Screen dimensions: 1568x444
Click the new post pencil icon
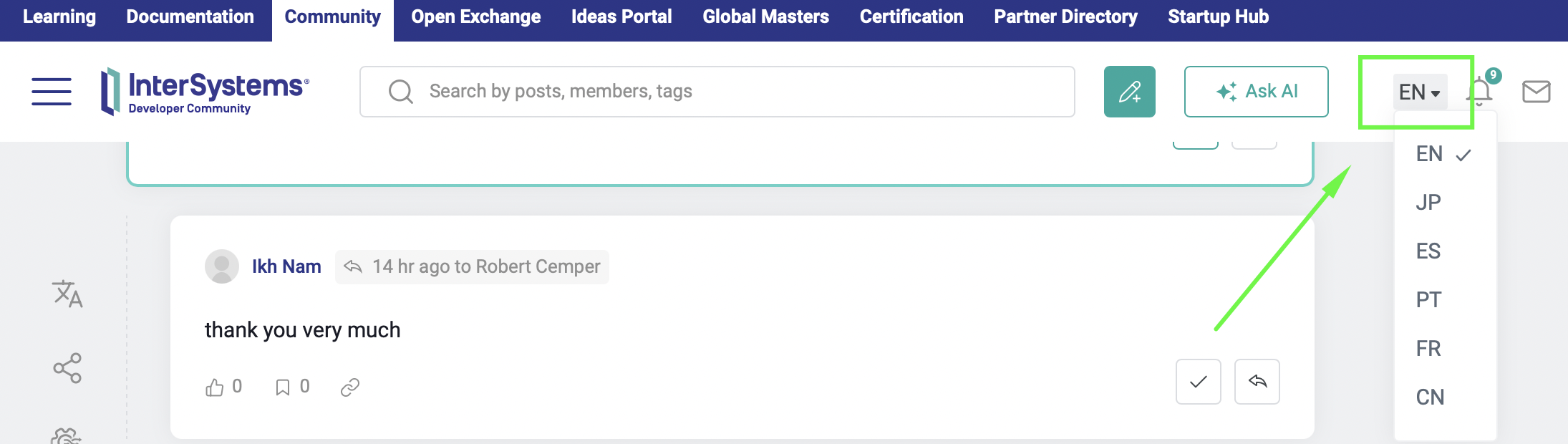1129,92
